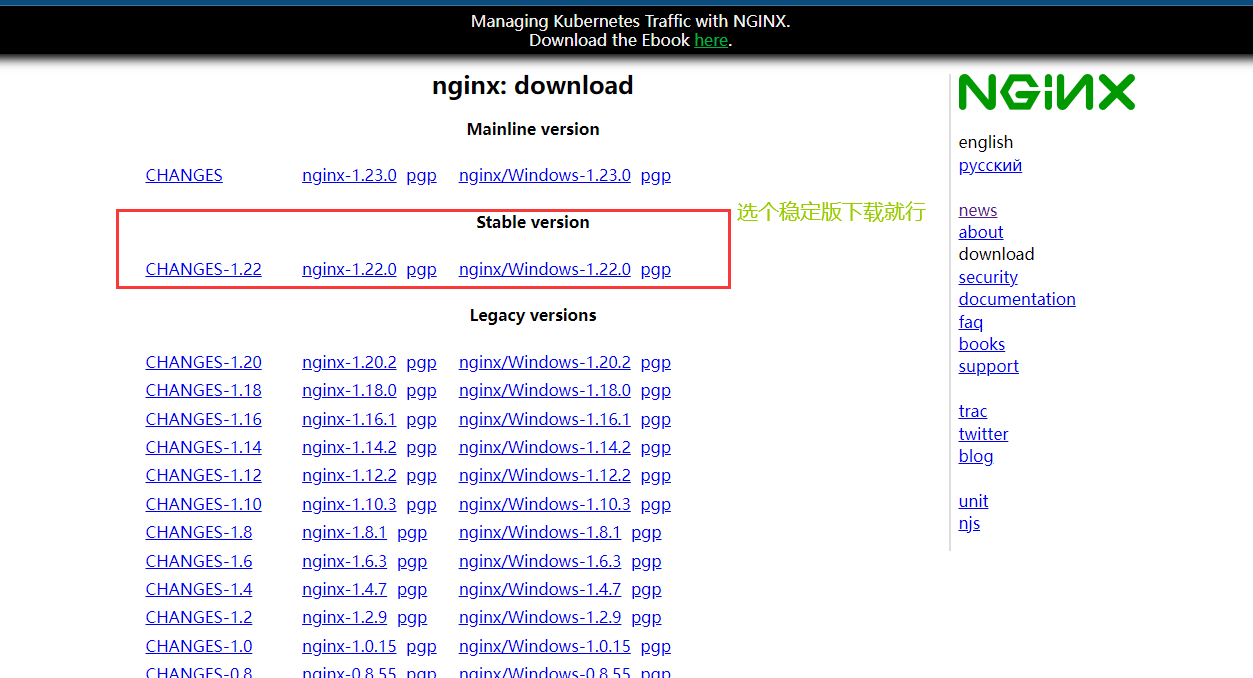The width and height of the screenshot is (1253, 678).
Task: Download nginx-1.18.0 source
Action: tap(349, 390)
